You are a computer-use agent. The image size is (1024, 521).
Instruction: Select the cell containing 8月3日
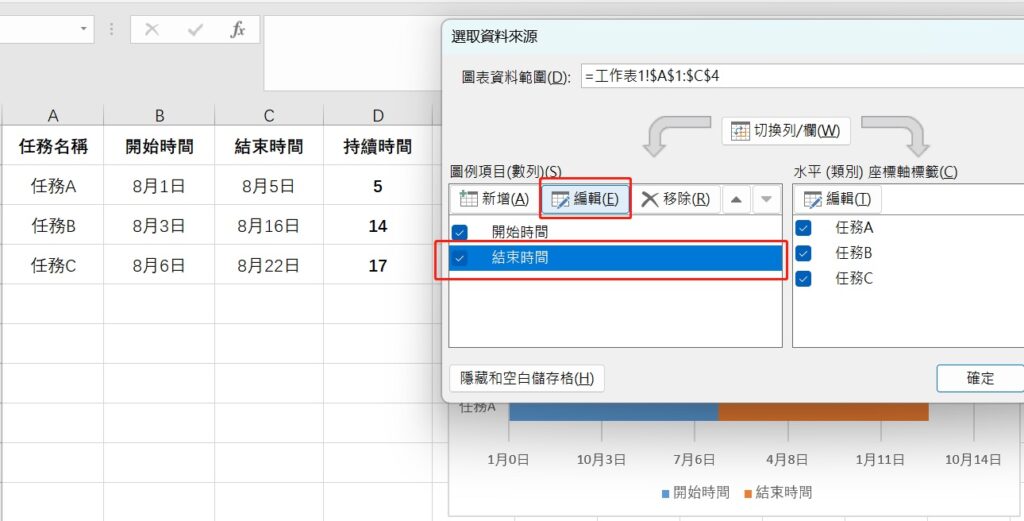[x=159, y=226]
